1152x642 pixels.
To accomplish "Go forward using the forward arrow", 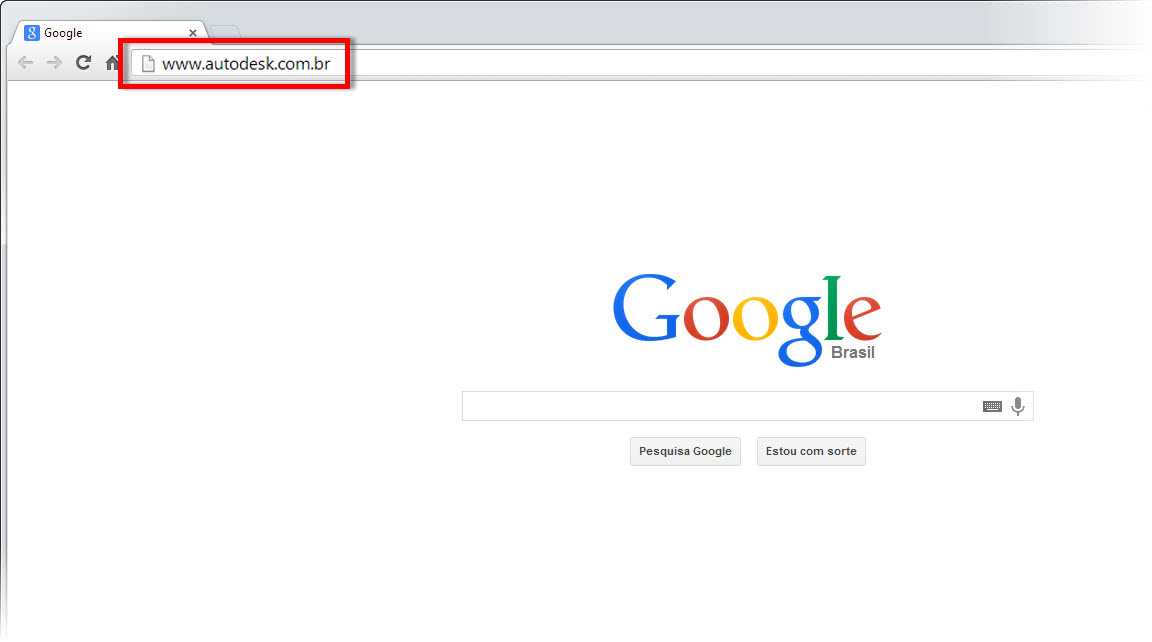I will tap(54, 63).
